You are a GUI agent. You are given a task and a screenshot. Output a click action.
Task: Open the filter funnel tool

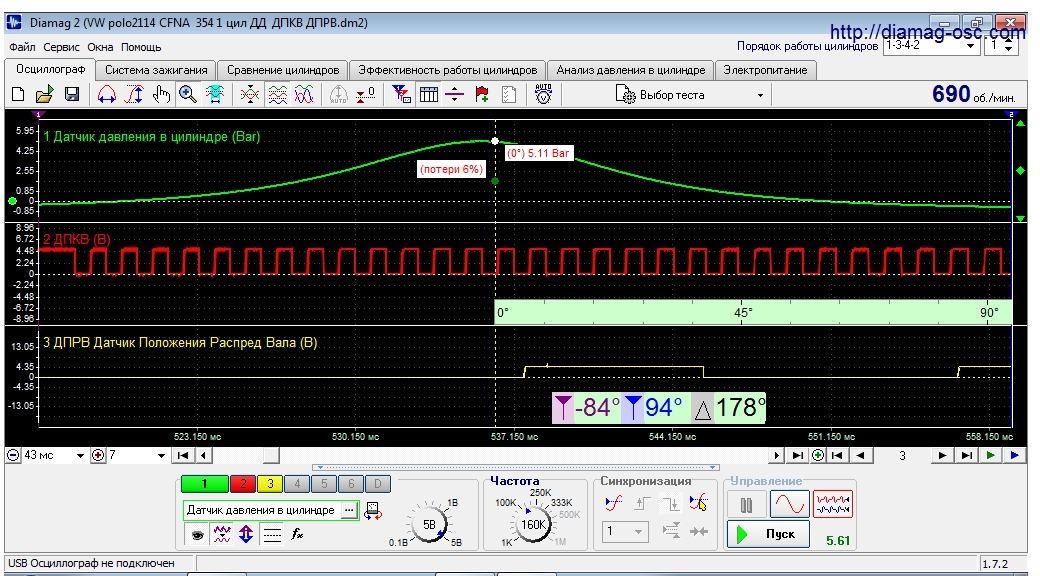point(401,94)
